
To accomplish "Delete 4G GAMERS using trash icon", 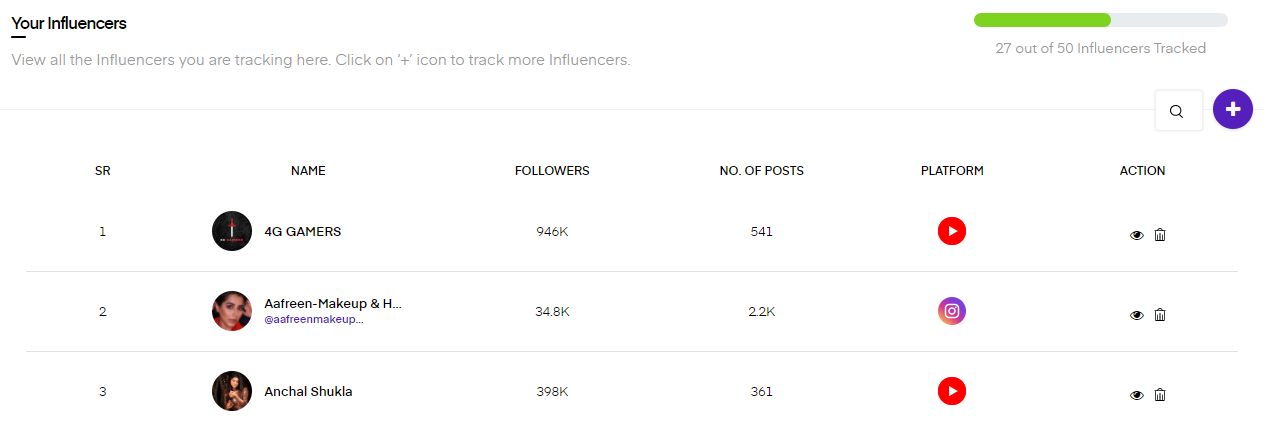I will tap(1160, 235).
